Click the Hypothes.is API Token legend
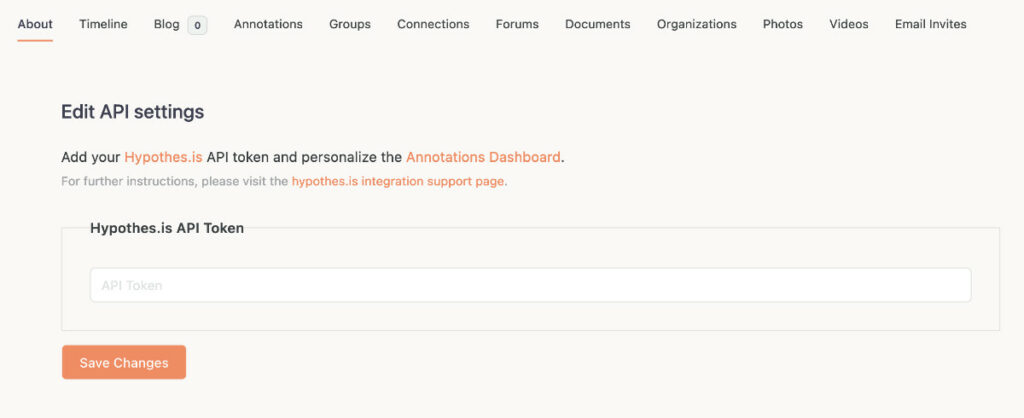 (167, 229)
